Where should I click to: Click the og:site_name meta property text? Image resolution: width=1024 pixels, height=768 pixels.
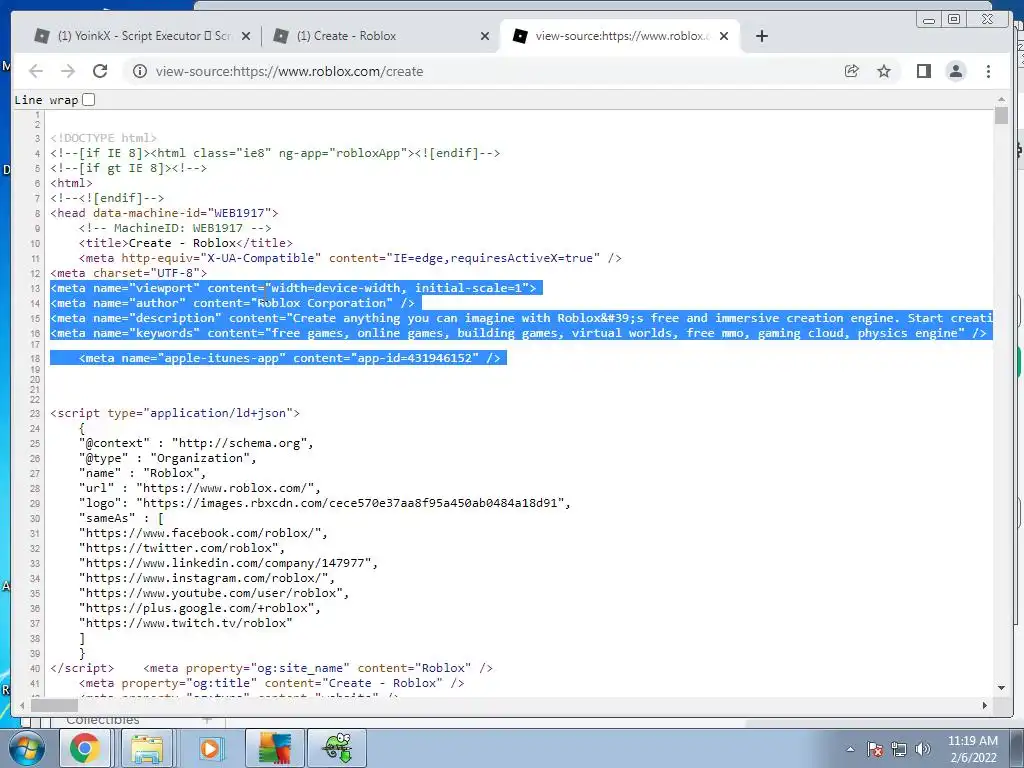pos(318,668)
